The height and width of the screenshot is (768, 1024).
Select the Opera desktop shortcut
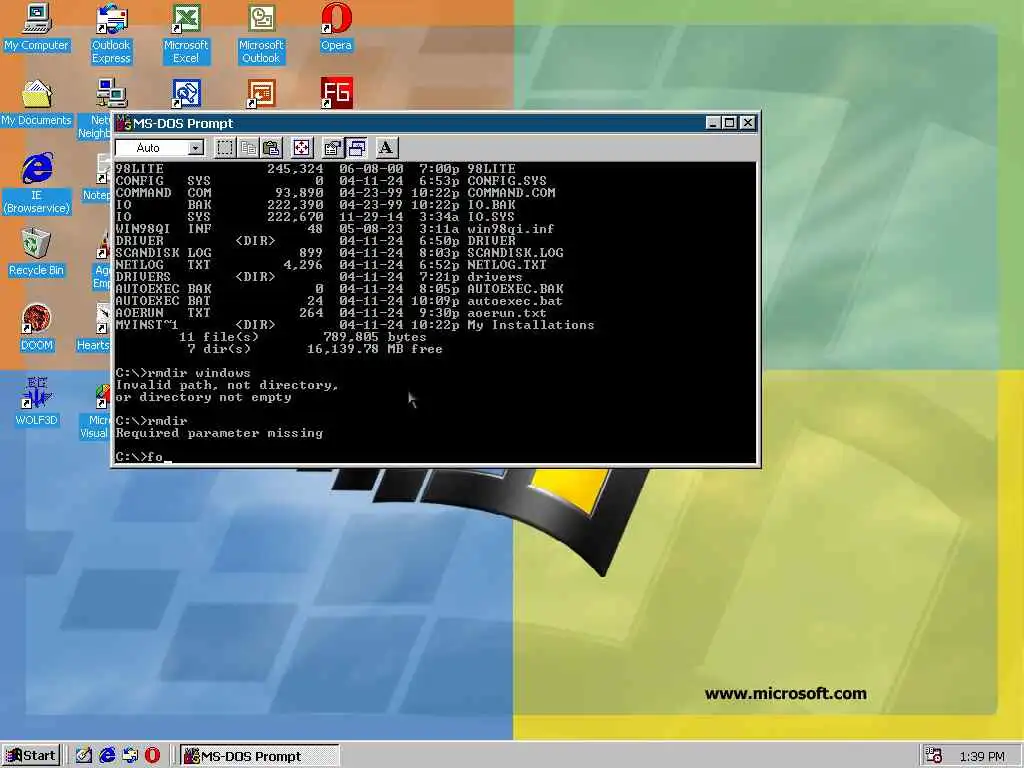(336, 27)
